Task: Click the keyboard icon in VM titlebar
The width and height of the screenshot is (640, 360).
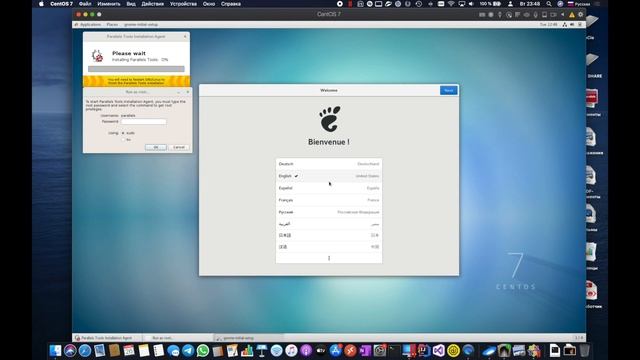Action: pyautogui.click(x=482, y=15)
